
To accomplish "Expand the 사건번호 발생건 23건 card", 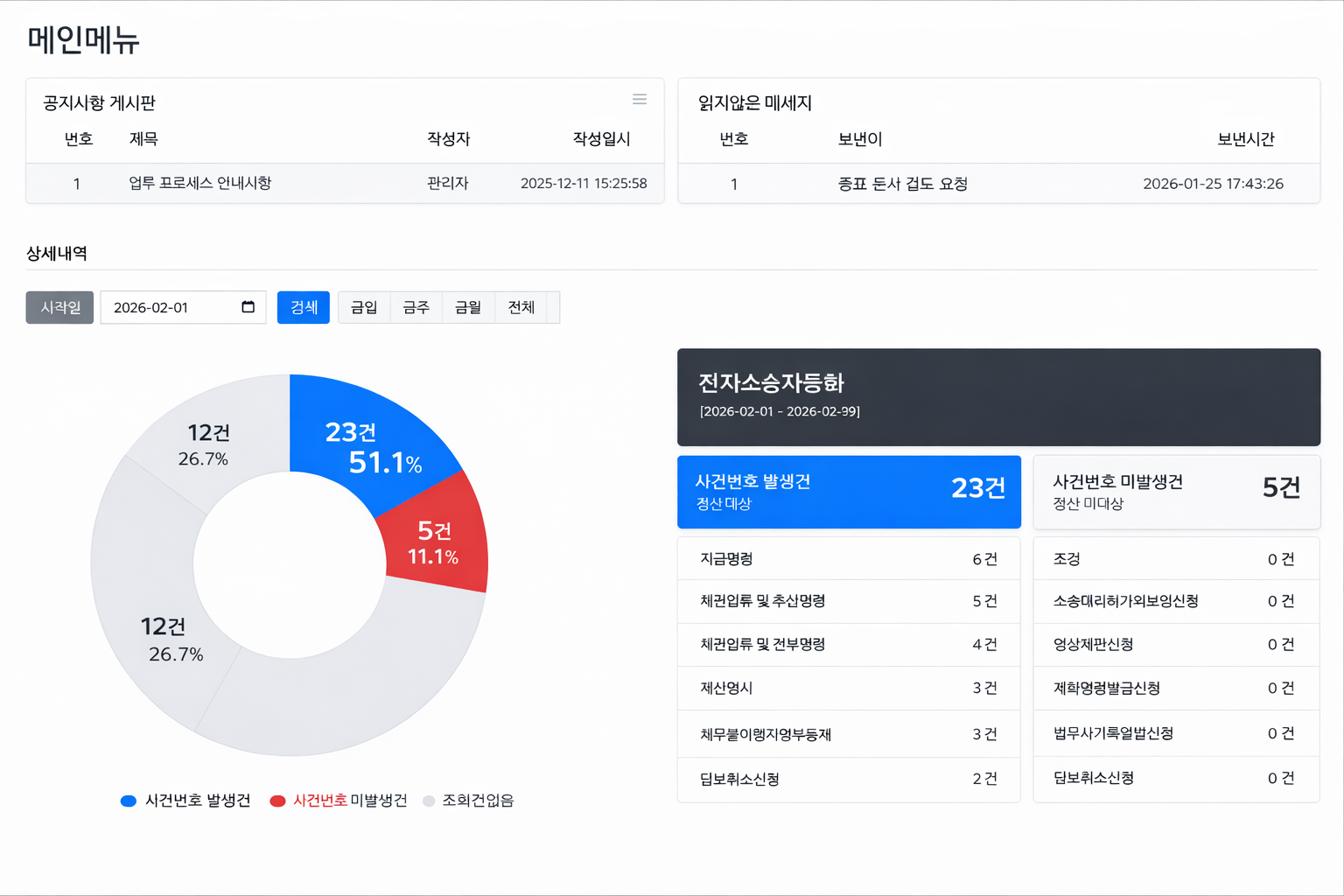I will coord(848,492).
